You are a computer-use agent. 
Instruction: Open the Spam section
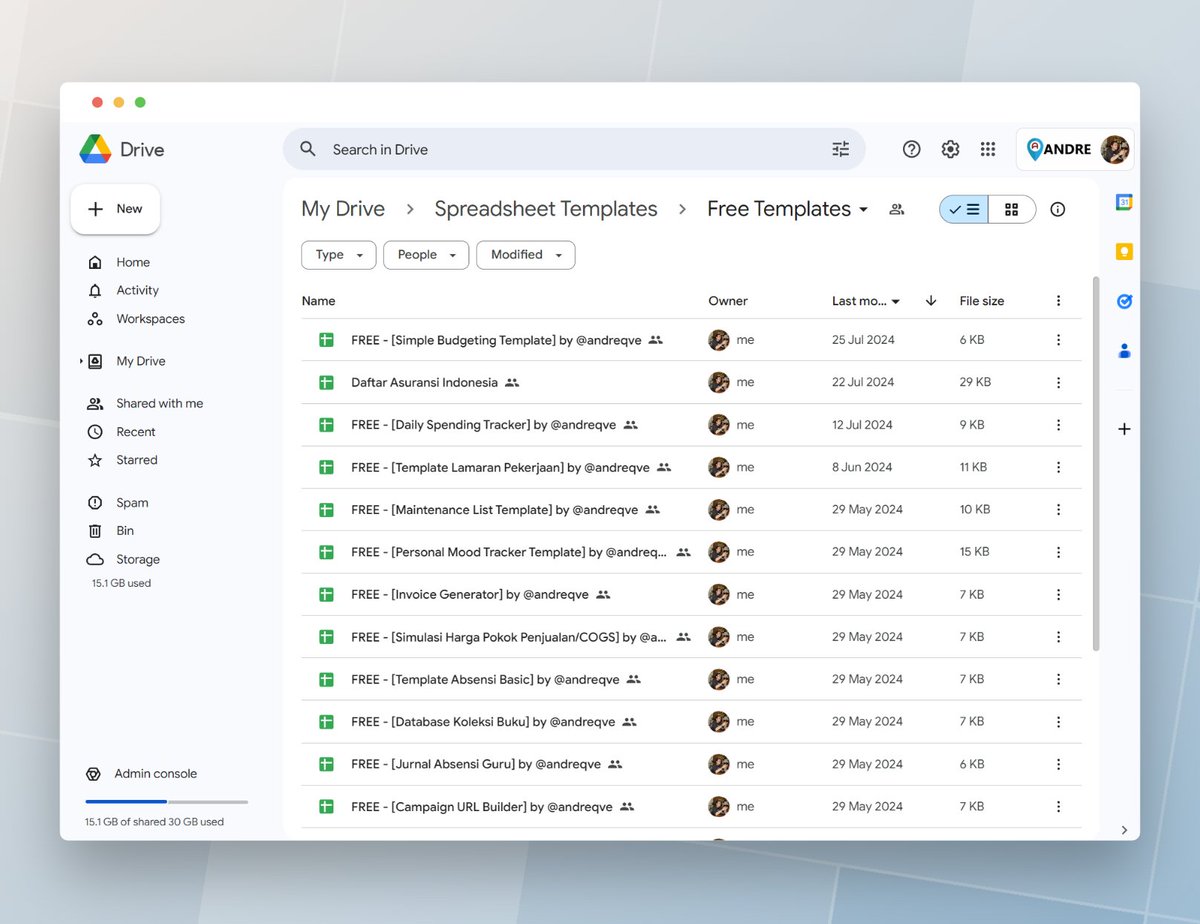[x=132, y=503]
